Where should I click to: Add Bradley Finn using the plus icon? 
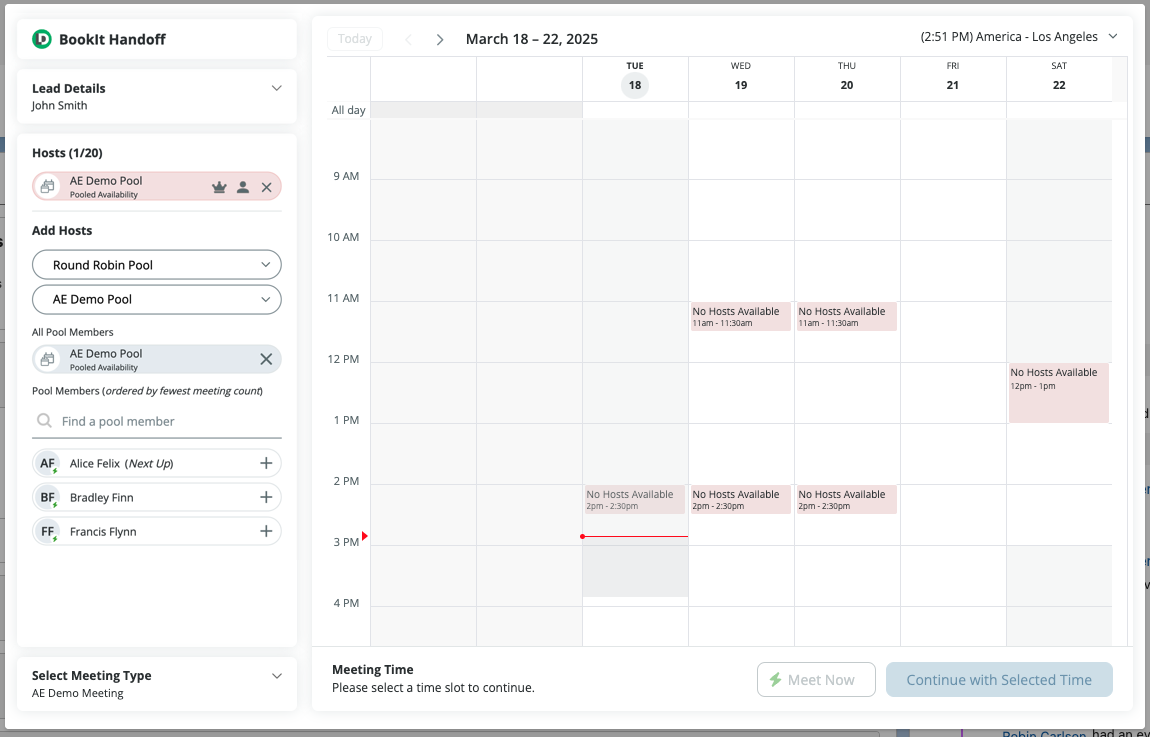pos(266,498)
